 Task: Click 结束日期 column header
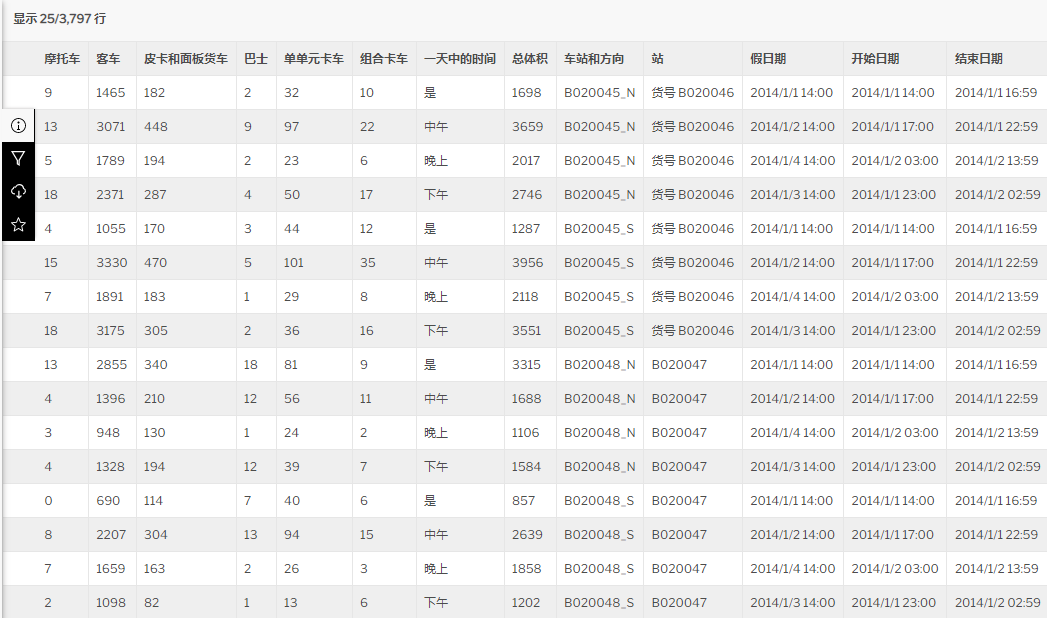coord(979,59)
